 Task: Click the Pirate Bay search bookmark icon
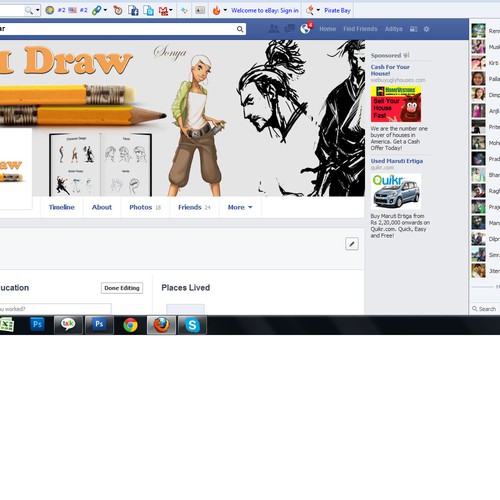pyautogui.click(x=310, y=10)
